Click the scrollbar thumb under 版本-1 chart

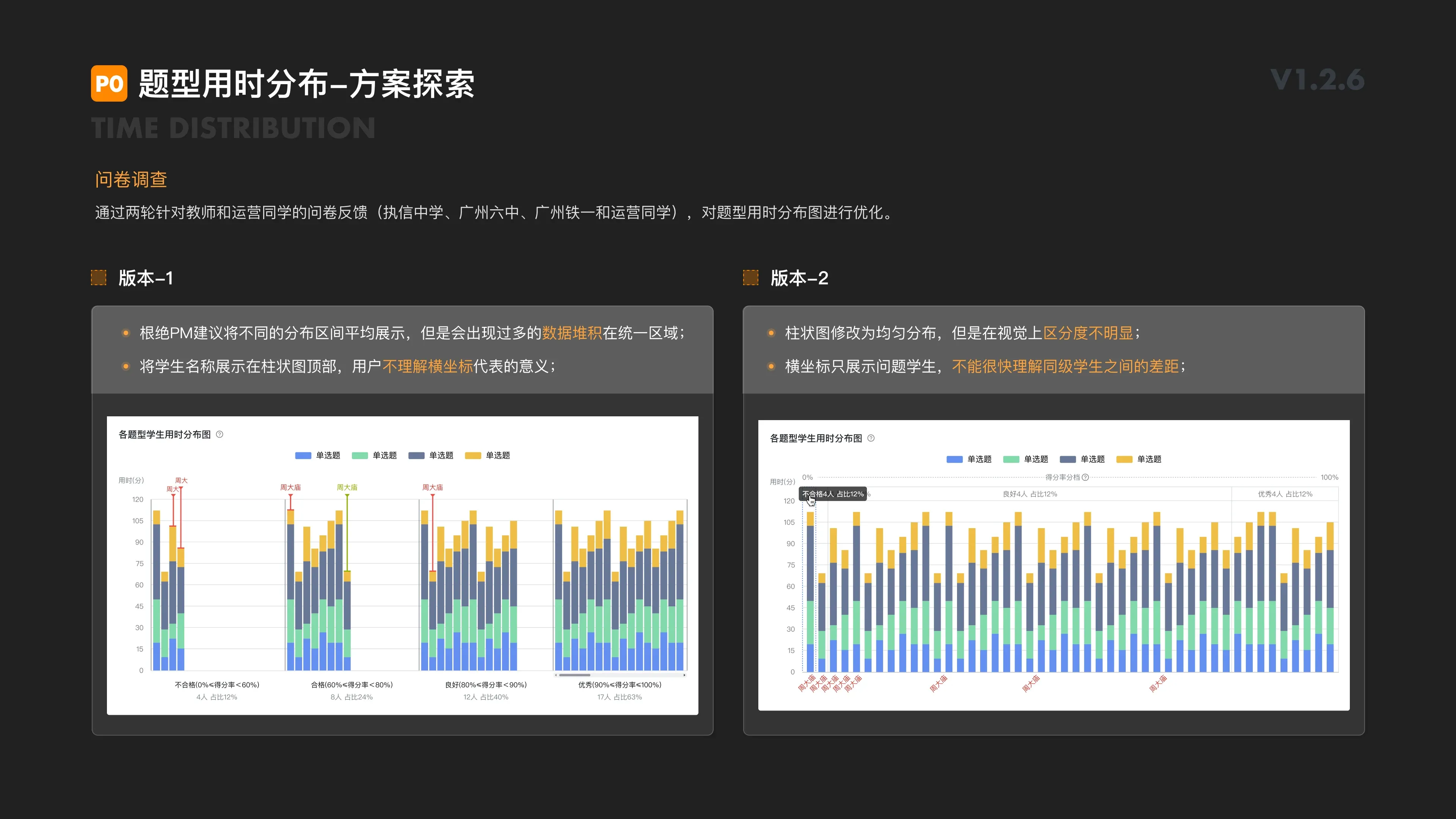575,675
